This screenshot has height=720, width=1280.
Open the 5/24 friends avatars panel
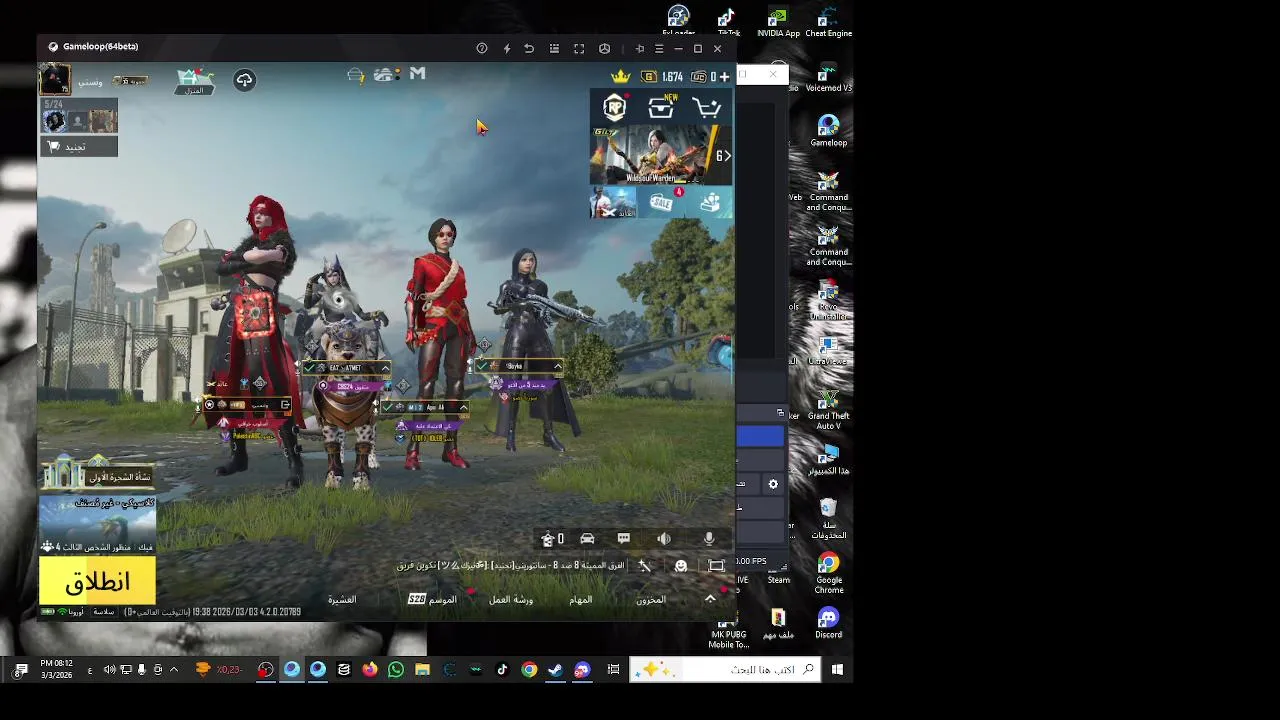tap(79, 117)
